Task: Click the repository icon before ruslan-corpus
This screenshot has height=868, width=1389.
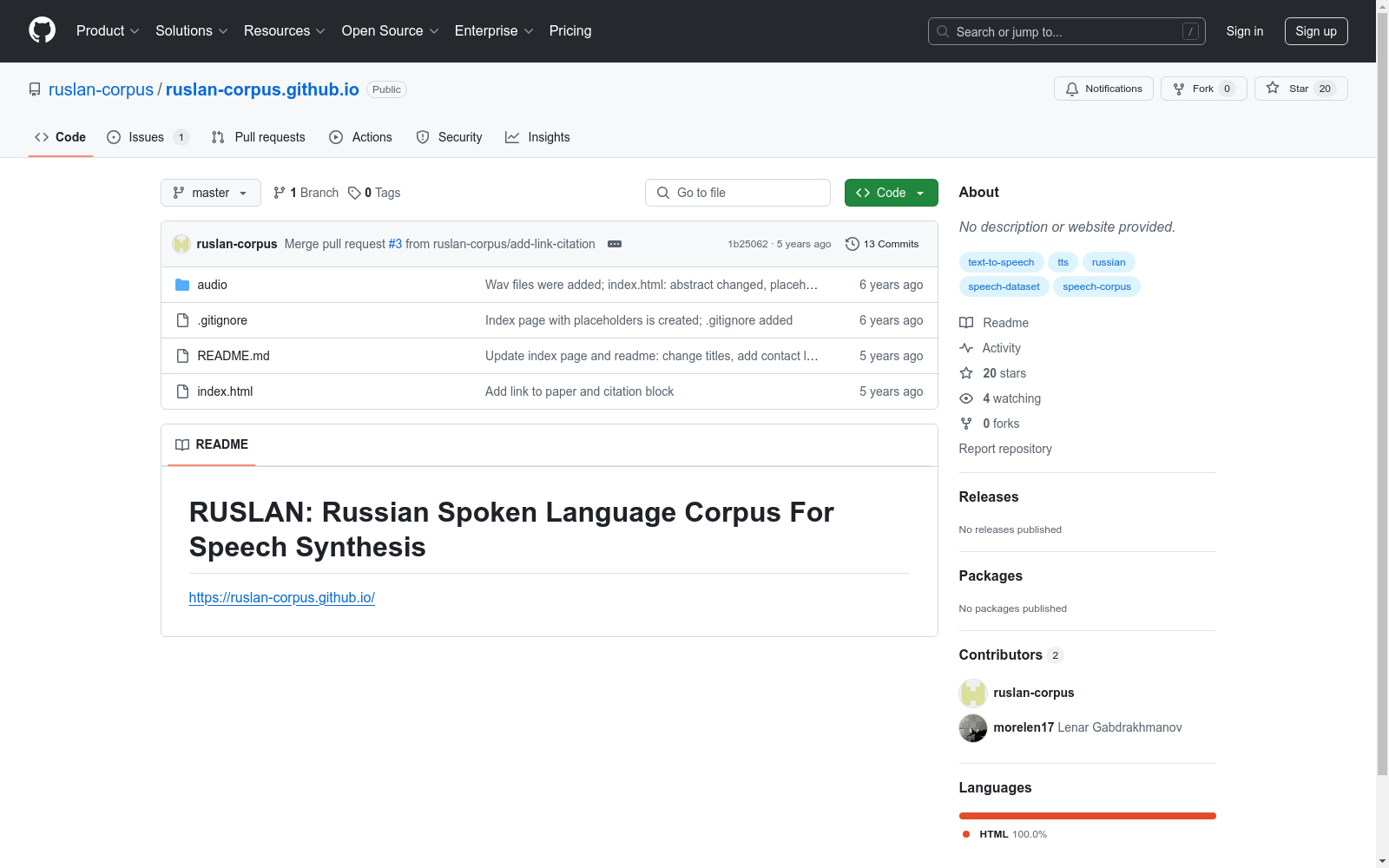Action: (35, 89)
